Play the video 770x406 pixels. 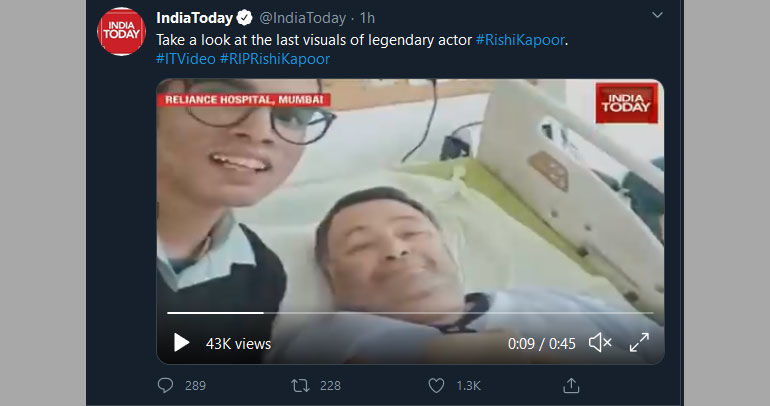tap(181, 343)
